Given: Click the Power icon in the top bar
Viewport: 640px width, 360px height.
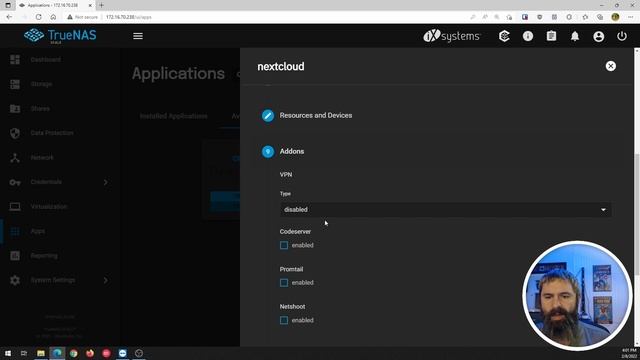Looking at the screenshot, I should pos(622,36).
